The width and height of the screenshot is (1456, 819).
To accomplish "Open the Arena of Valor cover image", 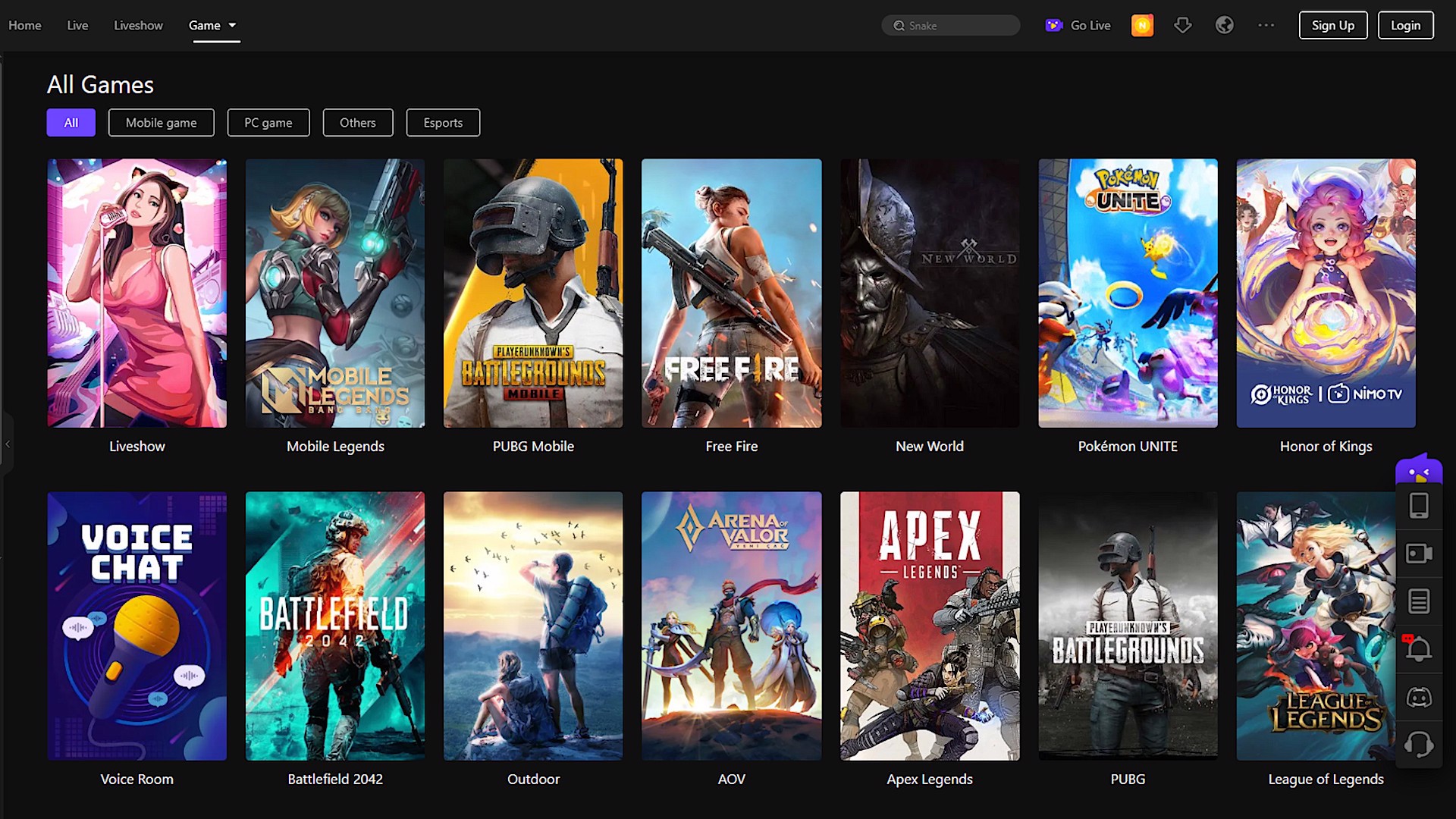I will 731,626.
